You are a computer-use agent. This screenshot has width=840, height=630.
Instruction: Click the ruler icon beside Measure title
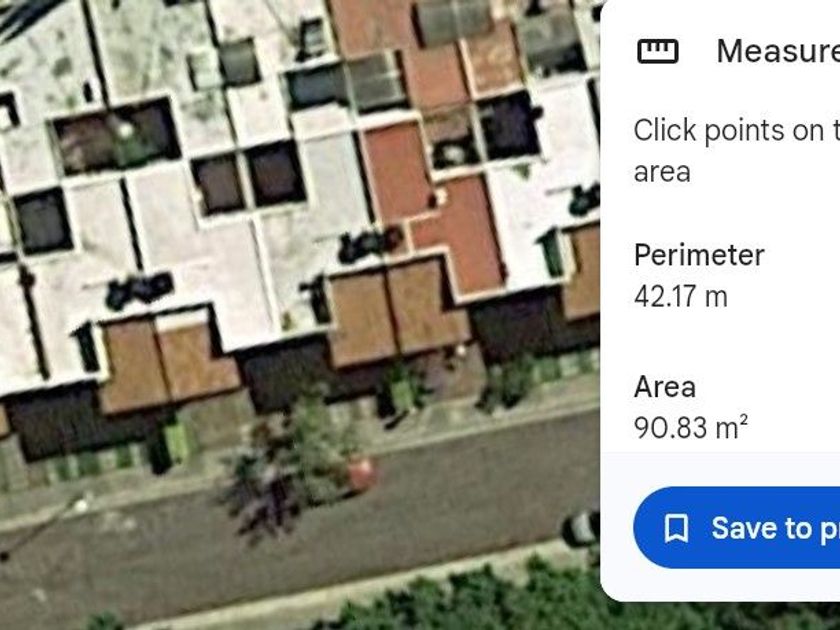pyautogui.click(x=657, y=51)
